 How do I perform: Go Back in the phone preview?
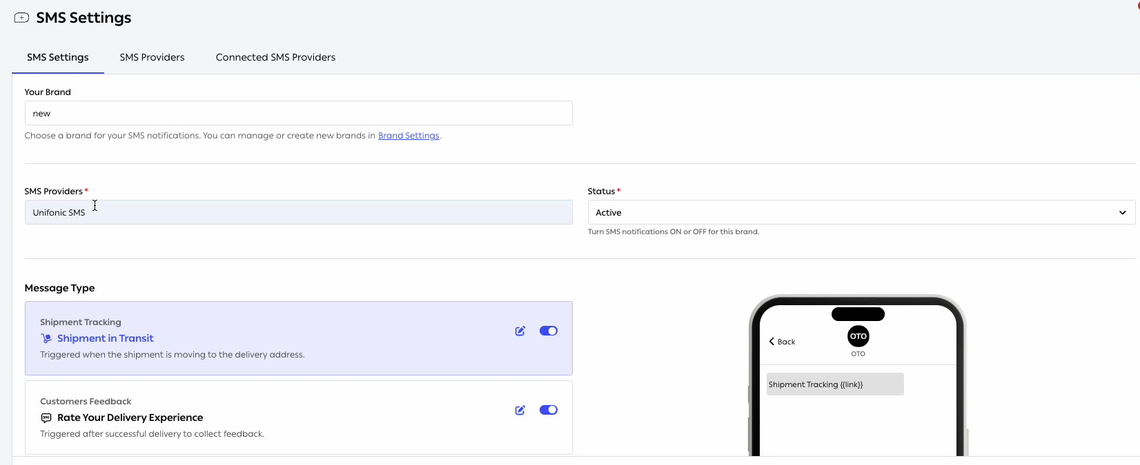(782, 341)
